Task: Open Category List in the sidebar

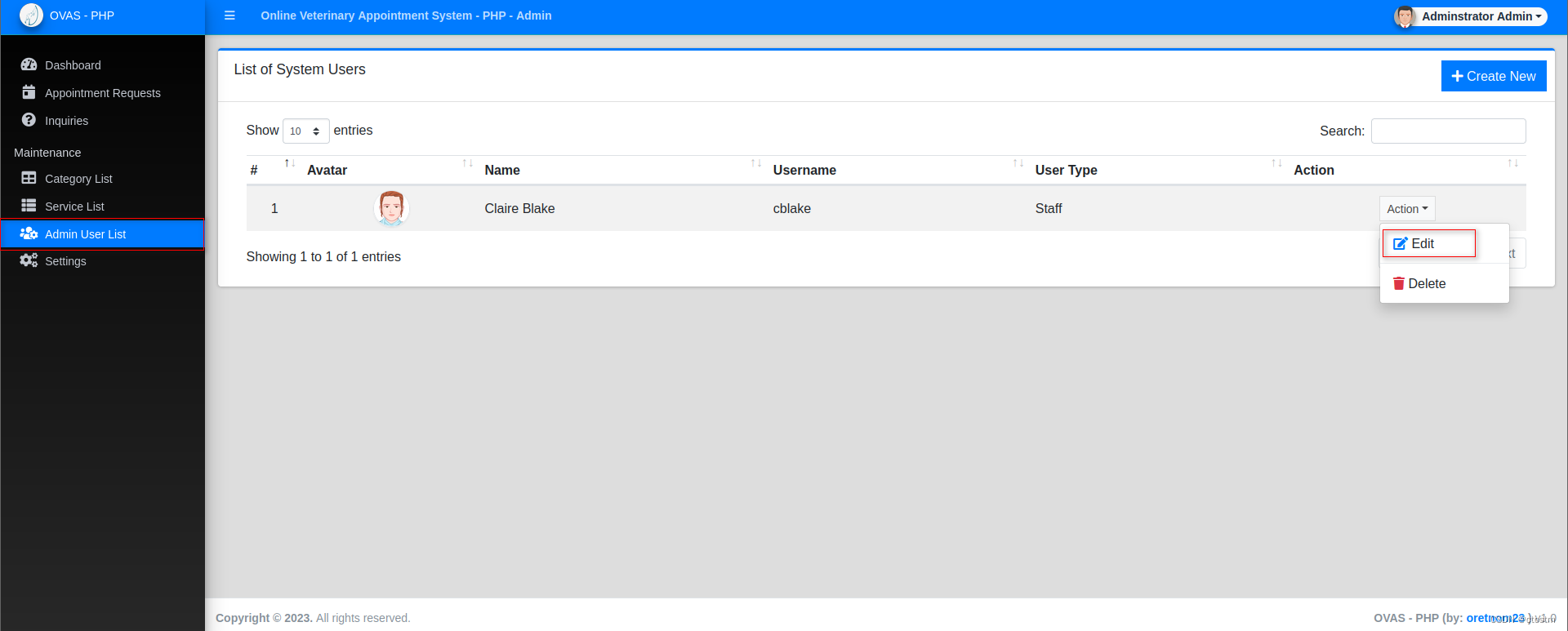Action: pyautogui.click(x=102, y=178)
